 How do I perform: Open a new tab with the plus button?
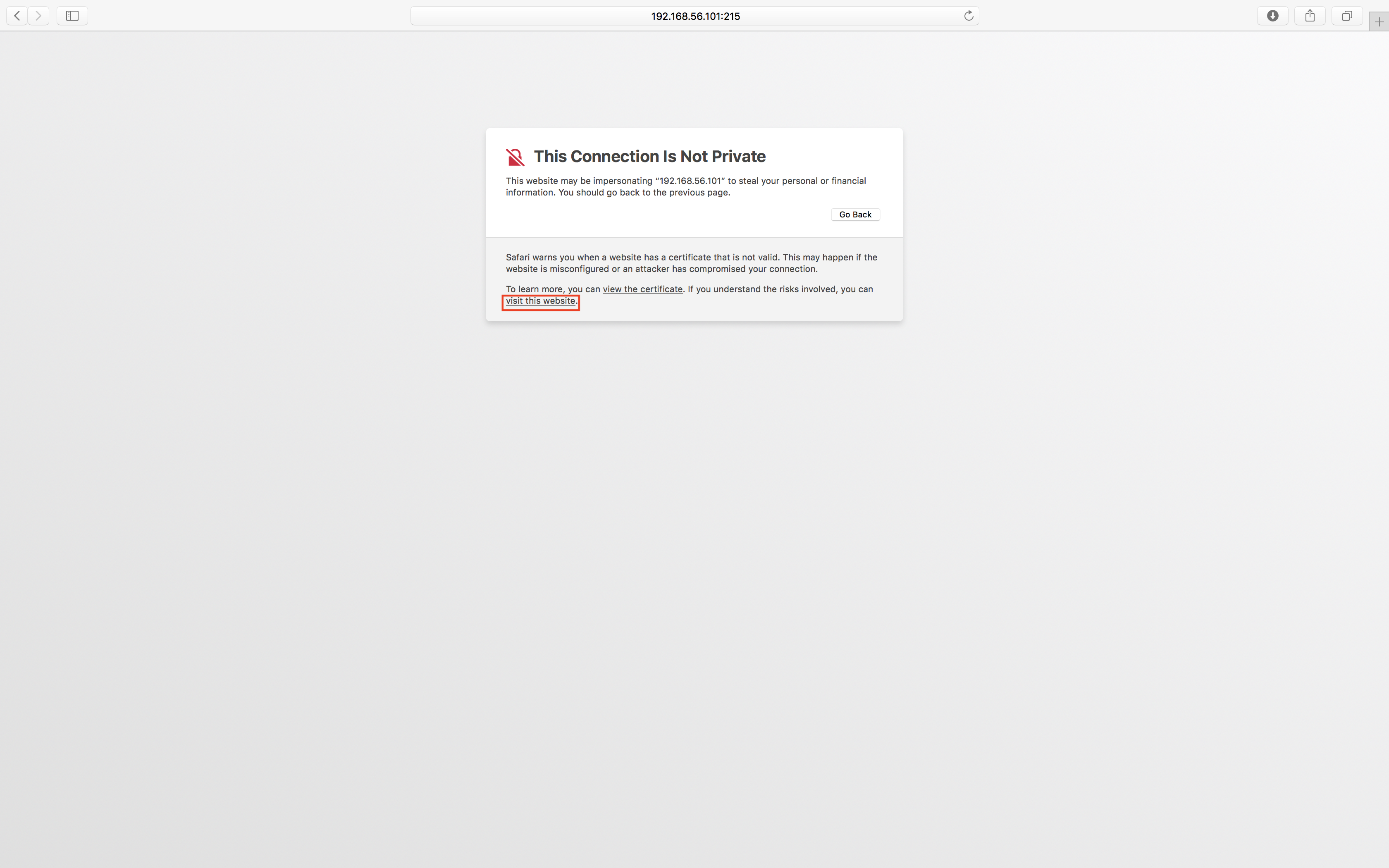[1379, 22]
